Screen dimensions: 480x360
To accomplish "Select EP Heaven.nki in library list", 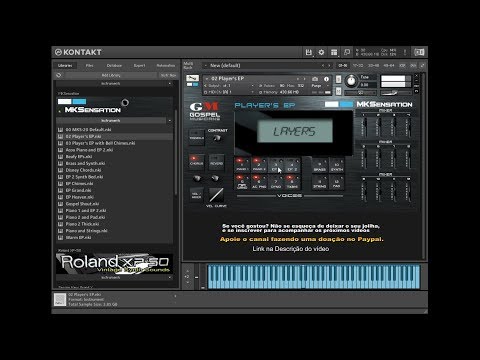I will [80, 197].
